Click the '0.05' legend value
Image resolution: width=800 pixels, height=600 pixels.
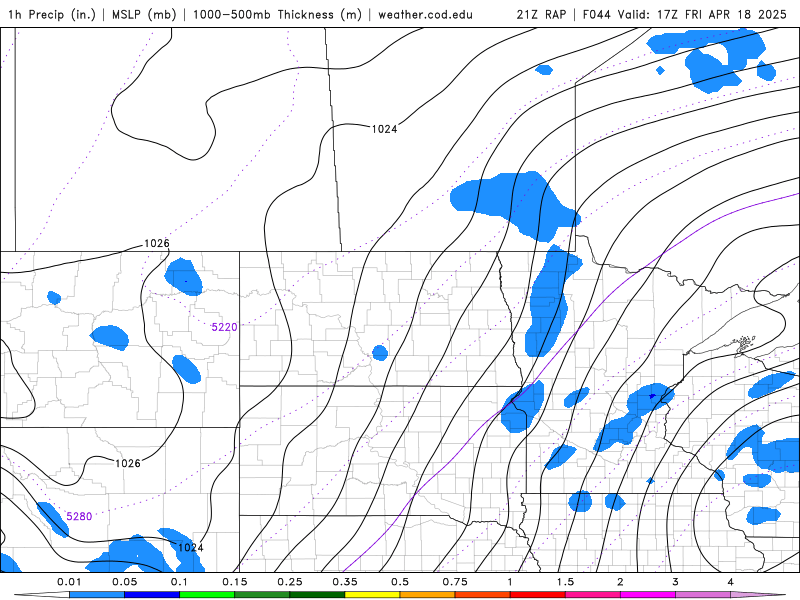pyautogui.click(x=124, y=582)
